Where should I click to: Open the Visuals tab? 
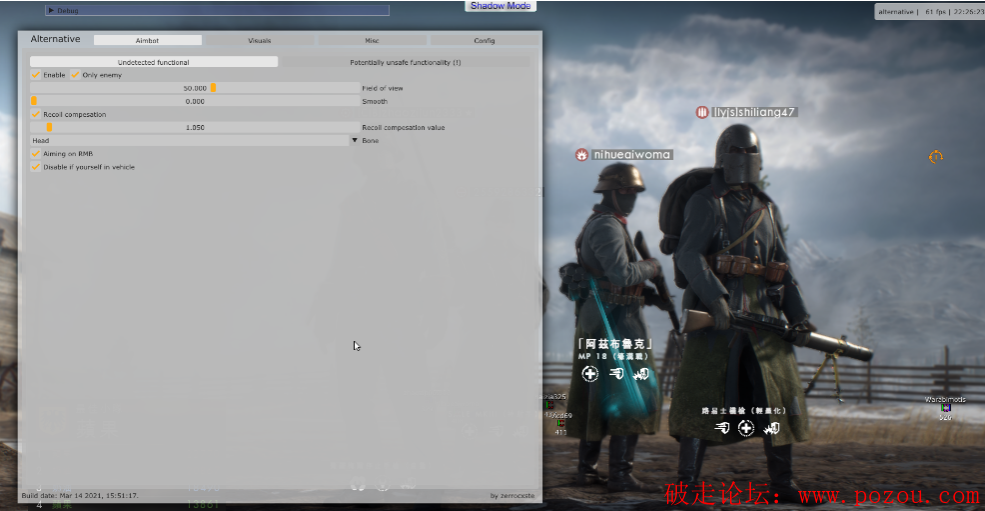tap(259, 40)
